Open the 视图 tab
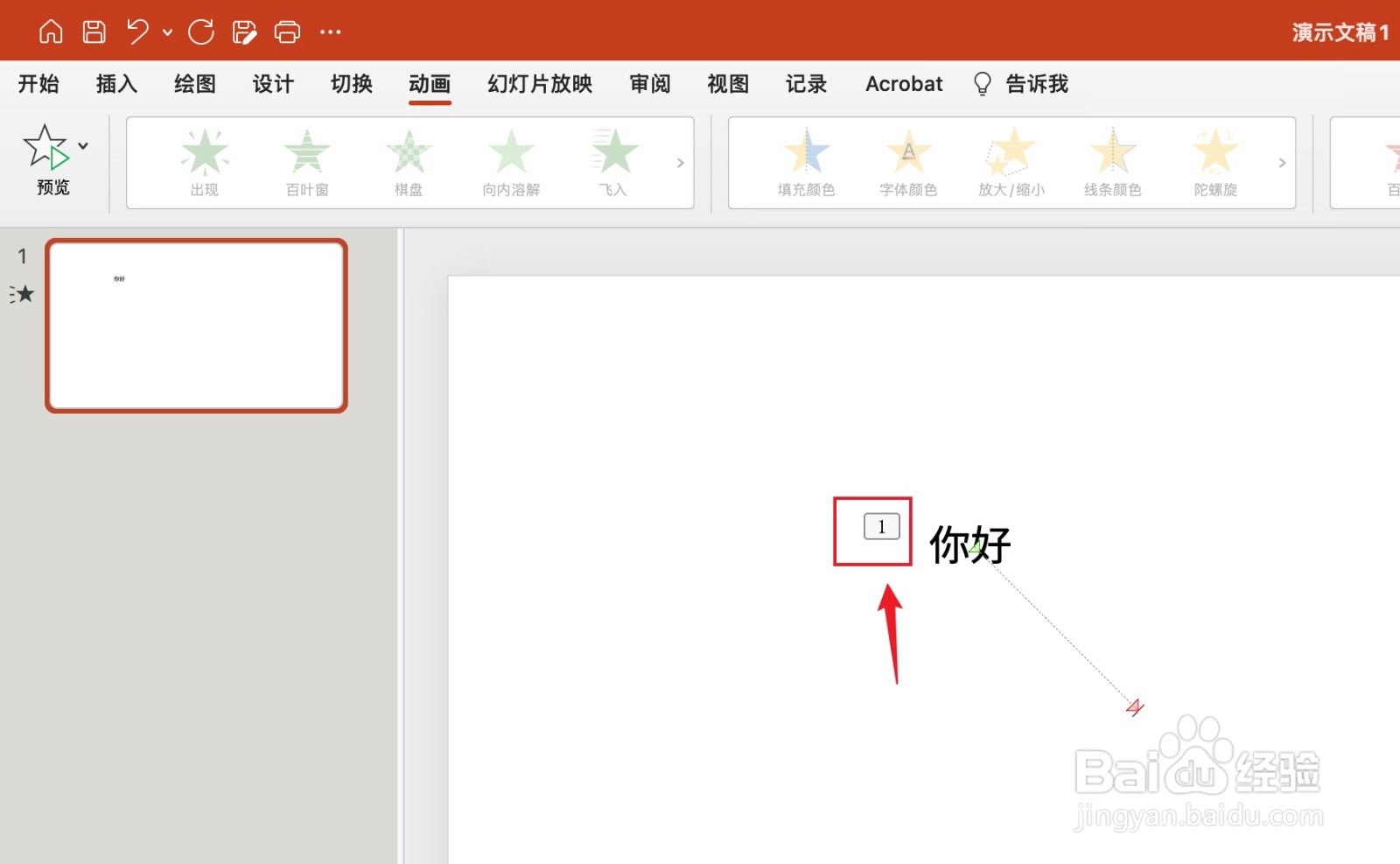This screenshot has width=1400, height=864. 728,84
